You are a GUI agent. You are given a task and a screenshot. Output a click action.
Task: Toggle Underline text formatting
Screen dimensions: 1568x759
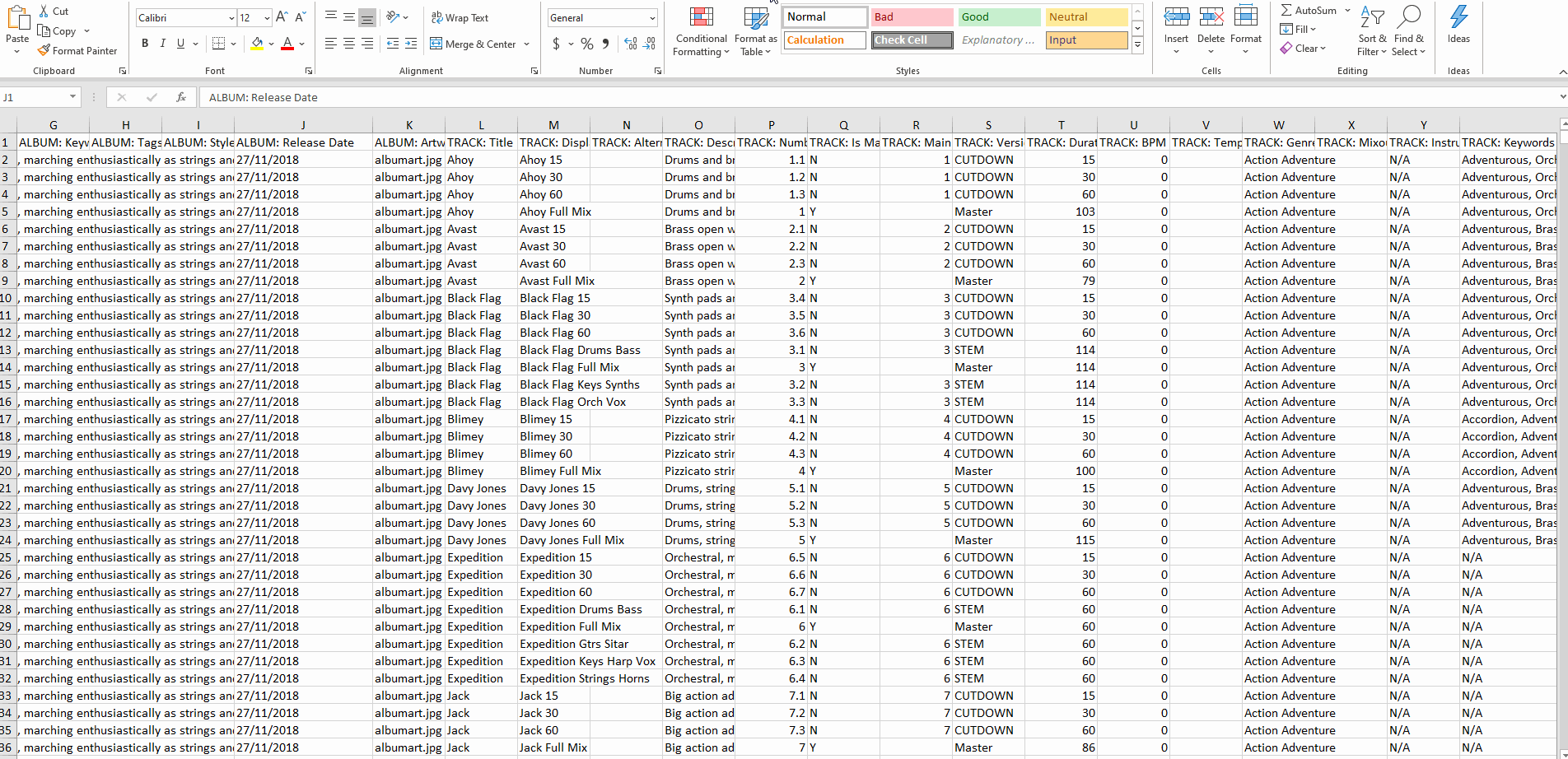click(x=180, y=44)
